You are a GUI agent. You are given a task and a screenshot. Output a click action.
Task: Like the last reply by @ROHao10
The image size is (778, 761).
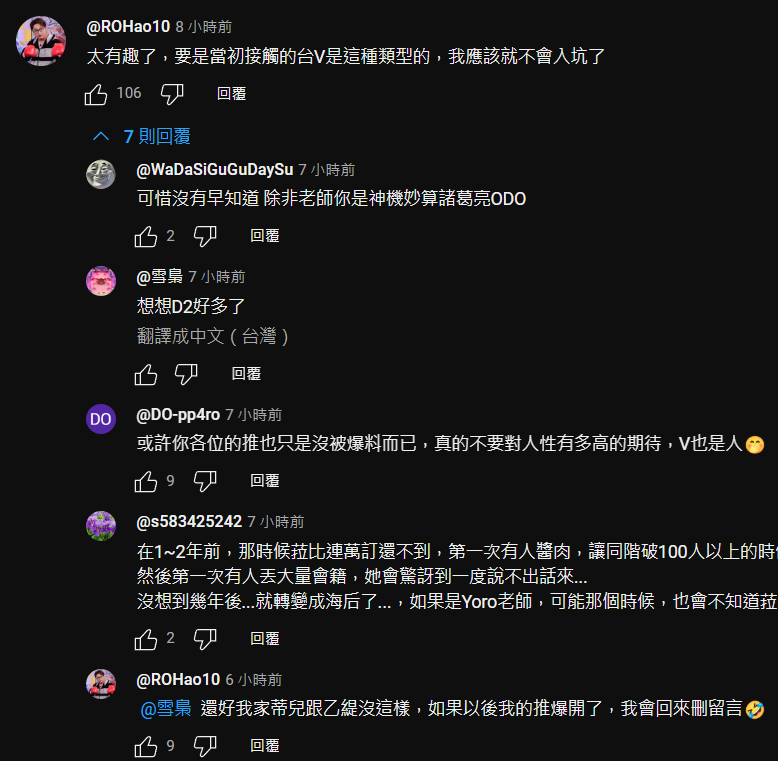point(146,746)
